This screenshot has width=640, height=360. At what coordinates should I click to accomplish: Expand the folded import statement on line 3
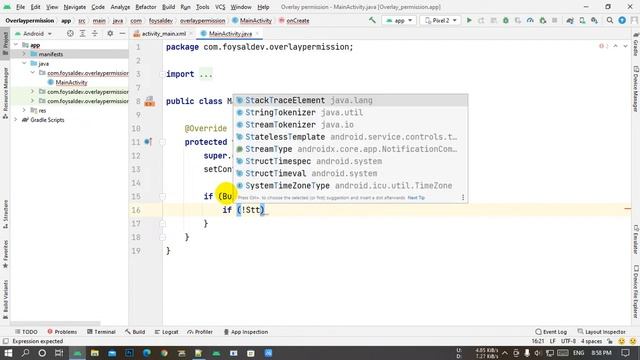162,74
